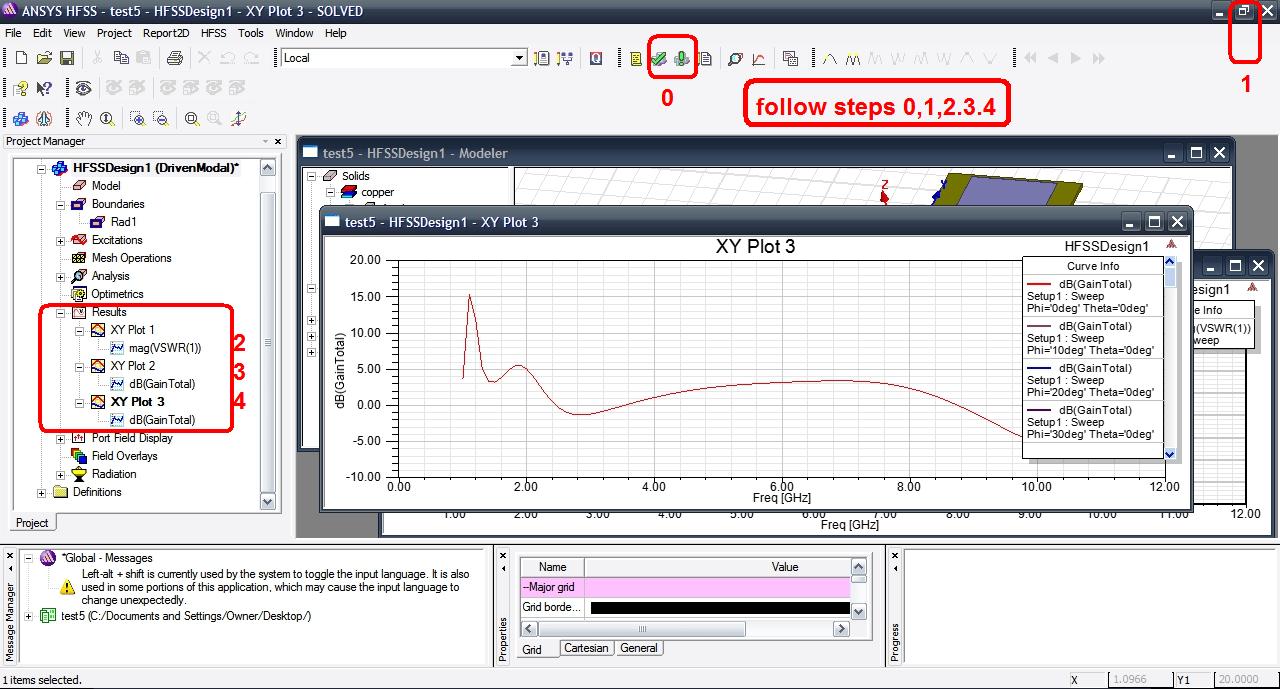Click the single-peak curve marker icon
The height and width of the screenshot is (689, 1280).
(829, 59)
